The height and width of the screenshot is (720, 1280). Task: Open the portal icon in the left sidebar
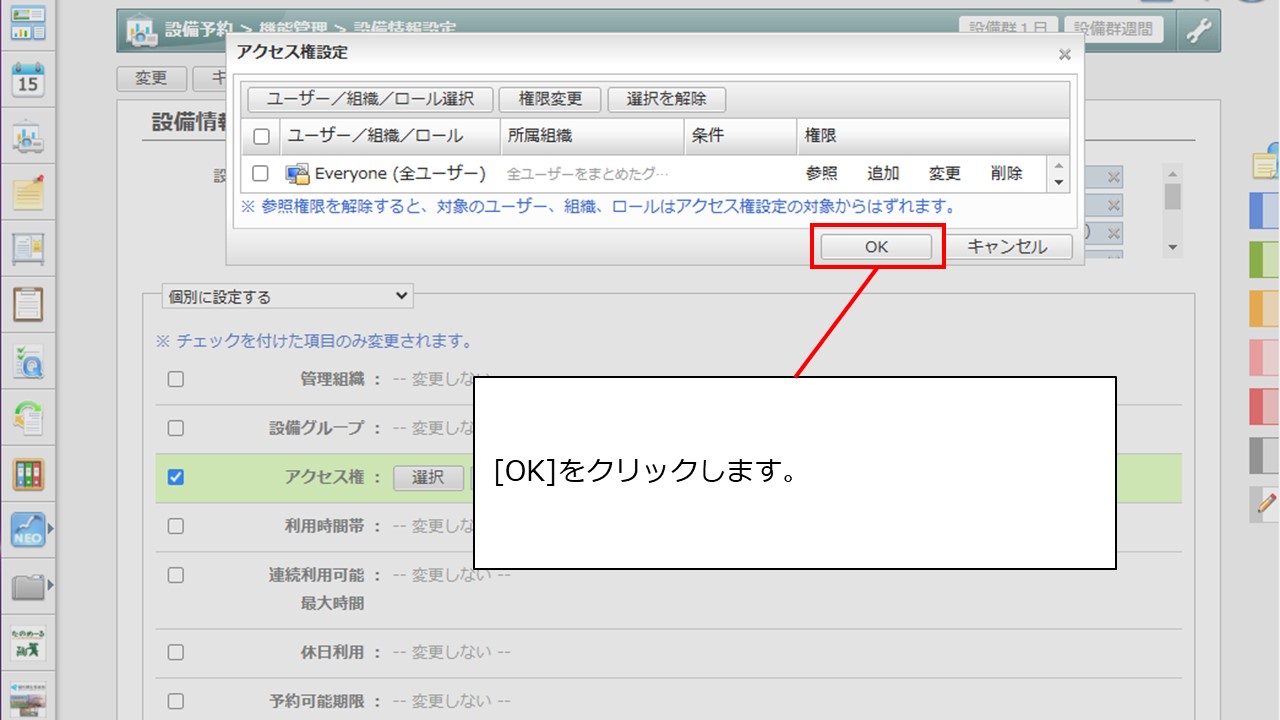click(x=28, y=23)
